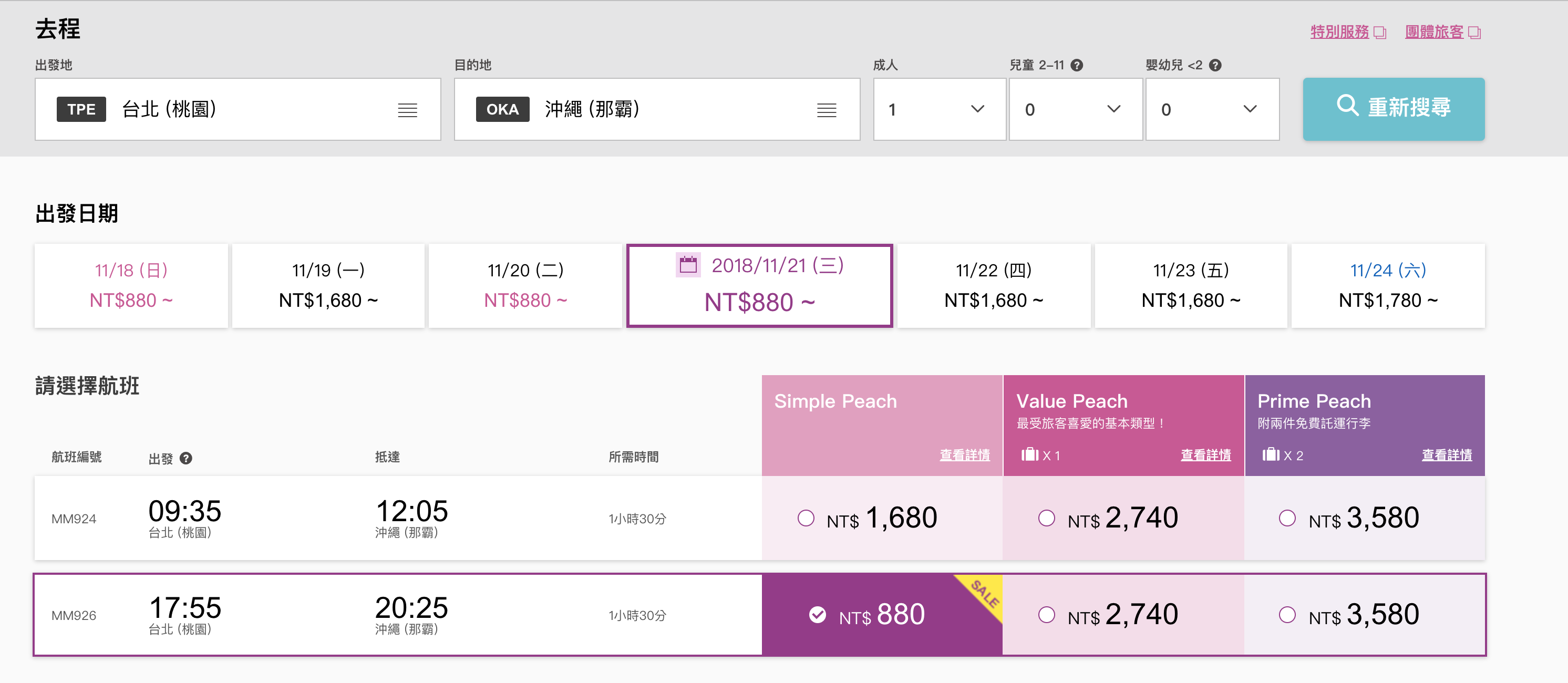Click the 20:25 arrival time
Image resolution: width=1568 pixels, height=683 pixels.
[411, 607]
